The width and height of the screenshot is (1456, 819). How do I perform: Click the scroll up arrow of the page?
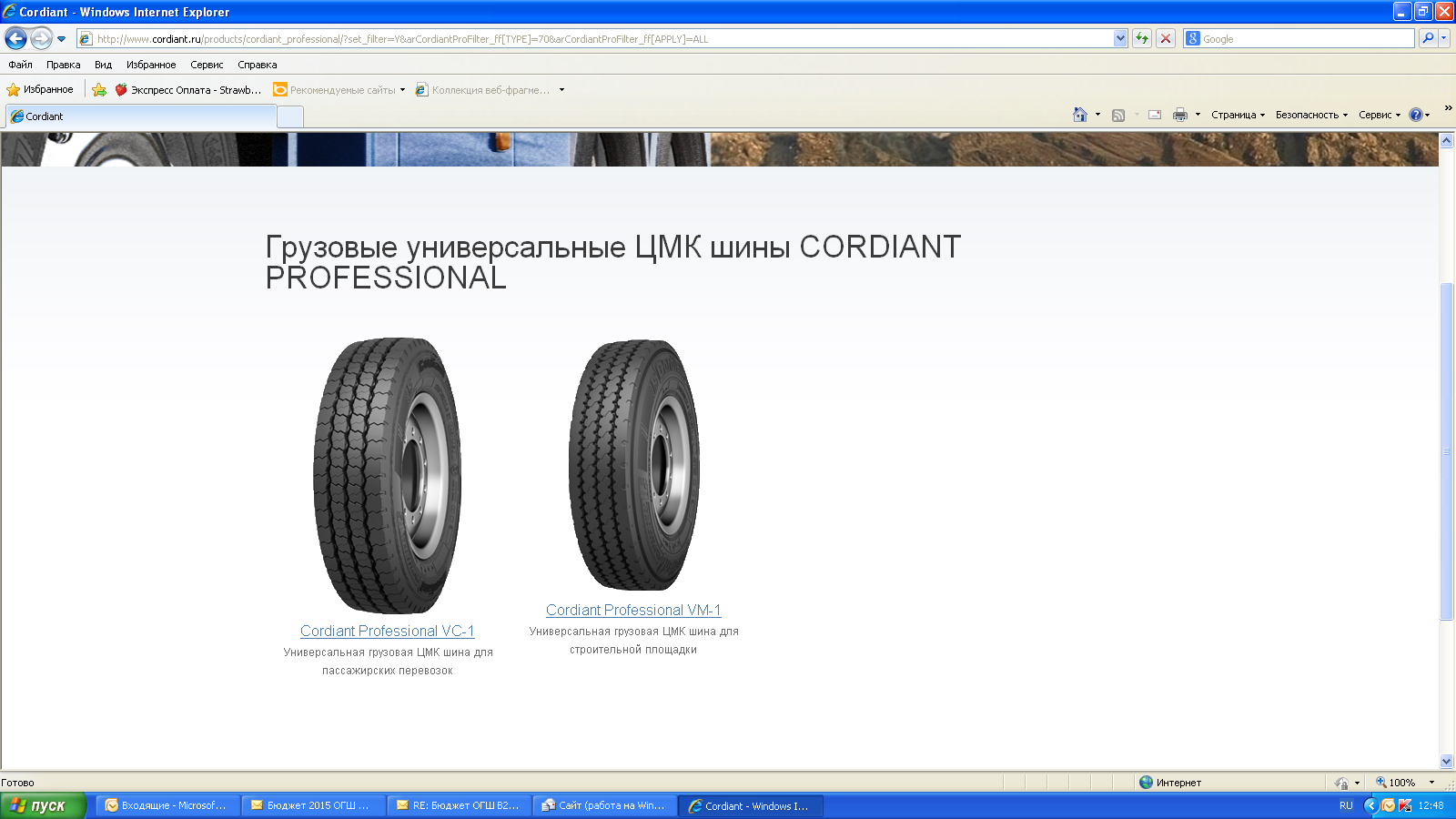[1447, 141]
